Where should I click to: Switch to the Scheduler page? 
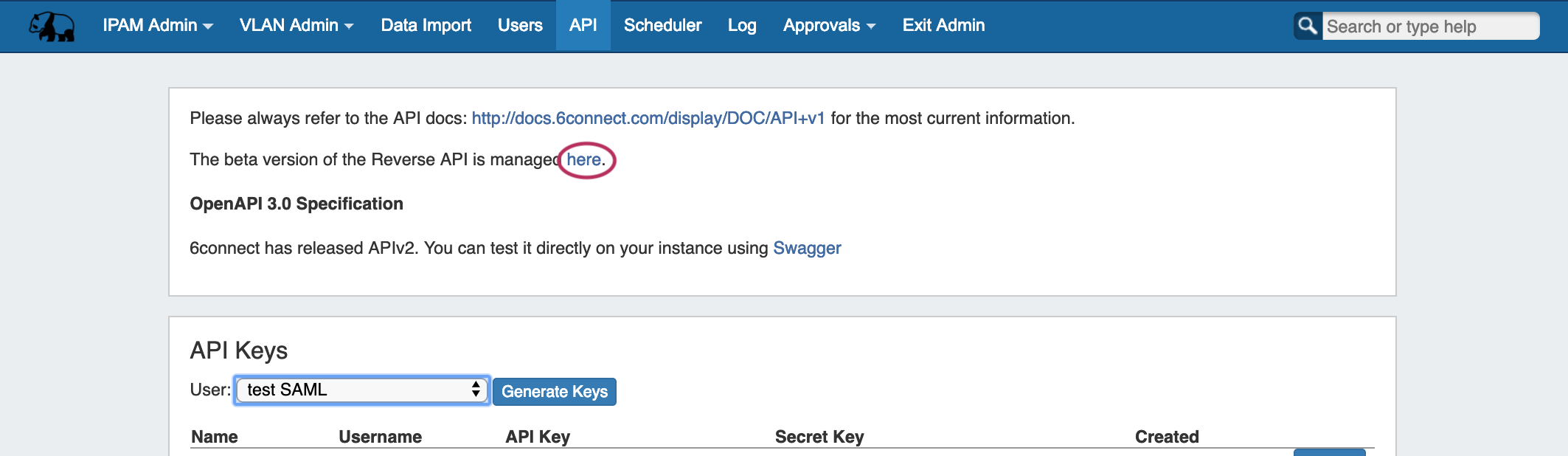(662, 25)
